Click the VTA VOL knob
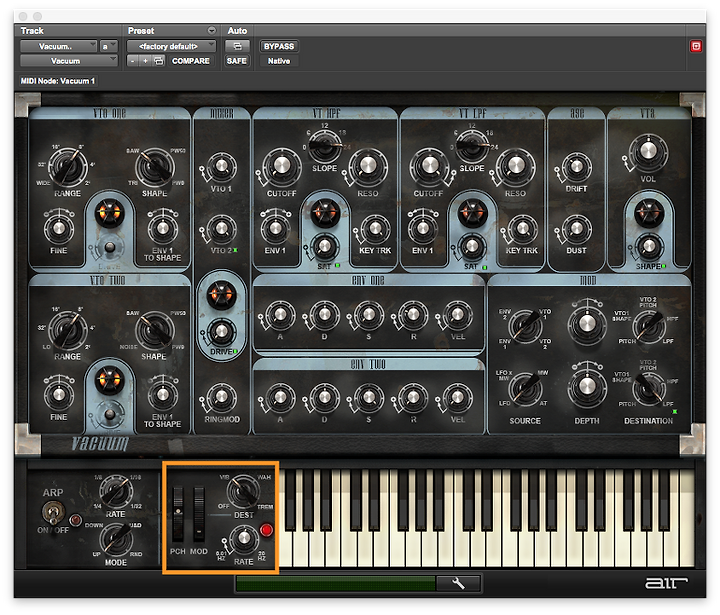Image resolution: width=720 pixels, height=615 pixels. pyautogui.click(x=647, y=152)
